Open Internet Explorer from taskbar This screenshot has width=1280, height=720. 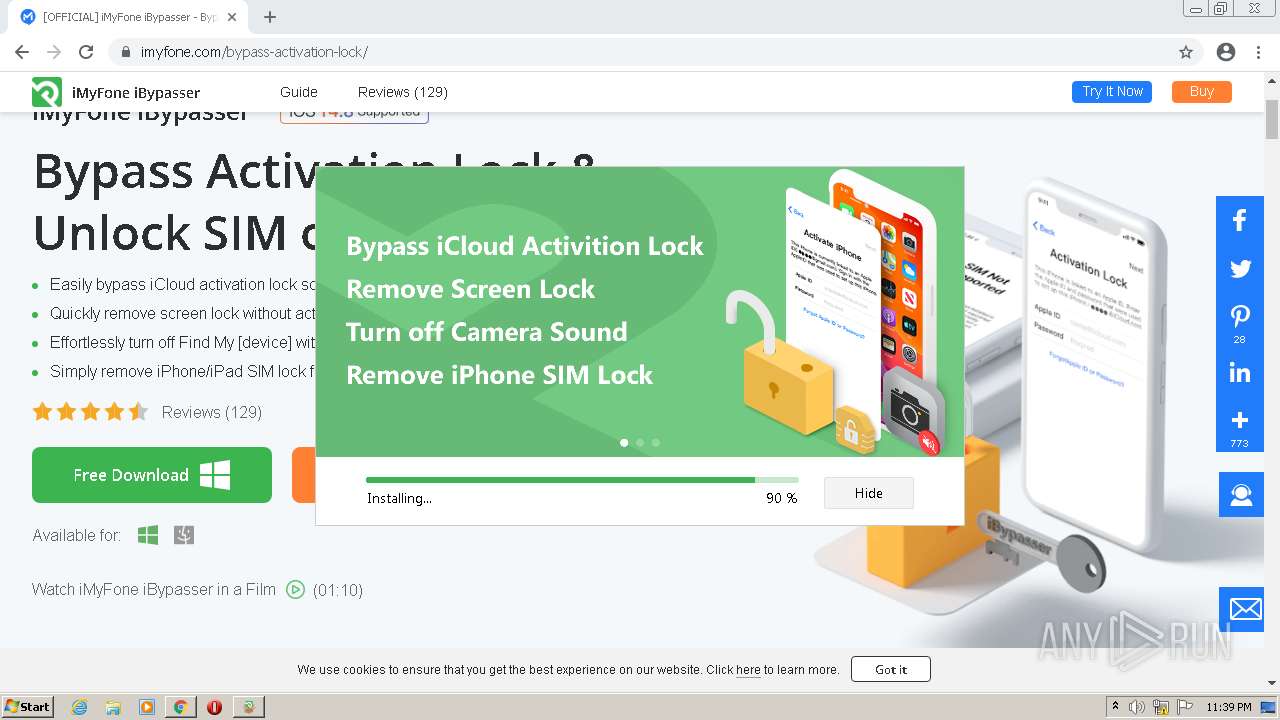[x=79, y=707]
